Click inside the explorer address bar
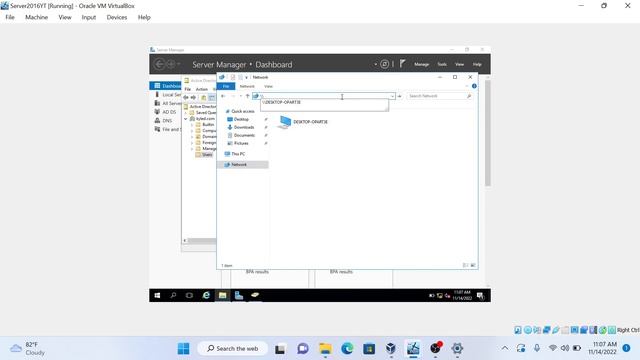 point(324,96)
